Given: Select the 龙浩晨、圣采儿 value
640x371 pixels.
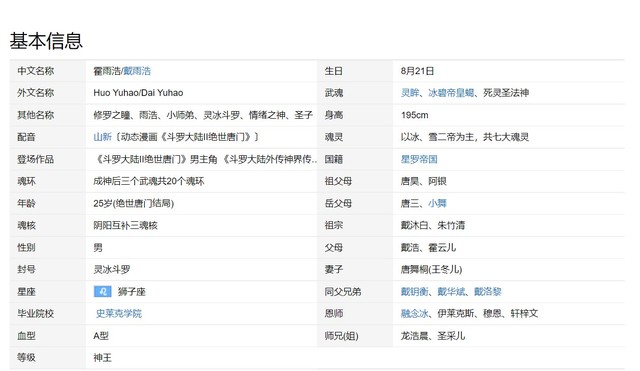Looking at the screenshot, I should tap(433, 335).
